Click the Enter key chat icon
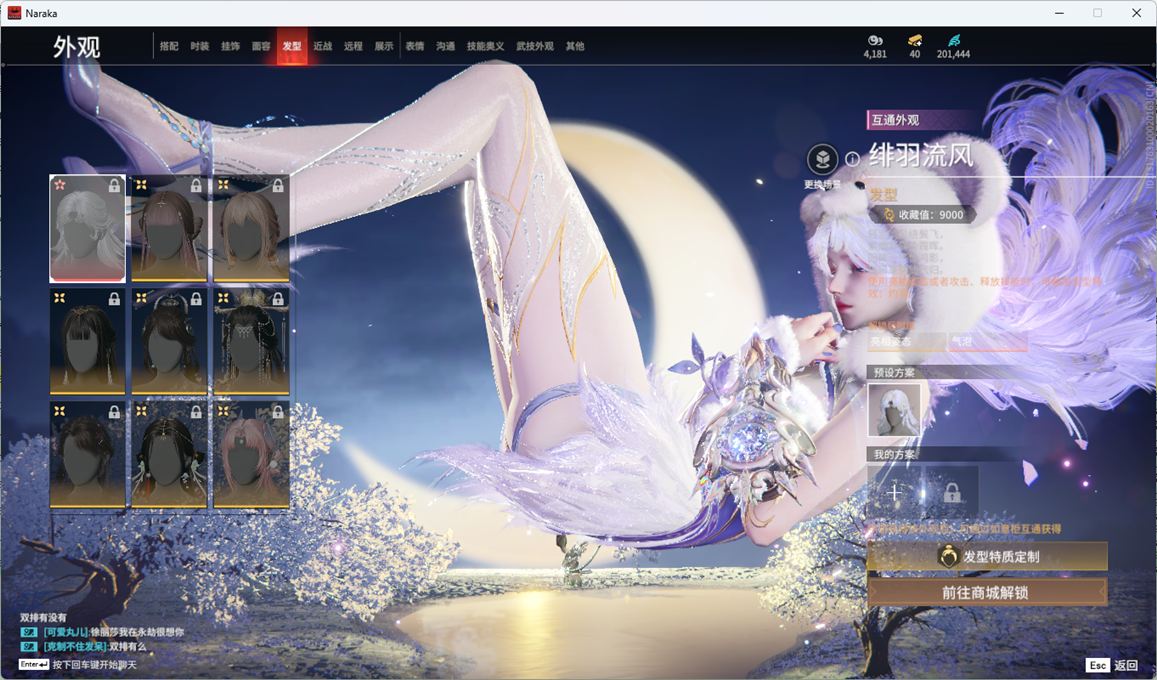Screen dimensions: 1157x680 pos(34,665)
